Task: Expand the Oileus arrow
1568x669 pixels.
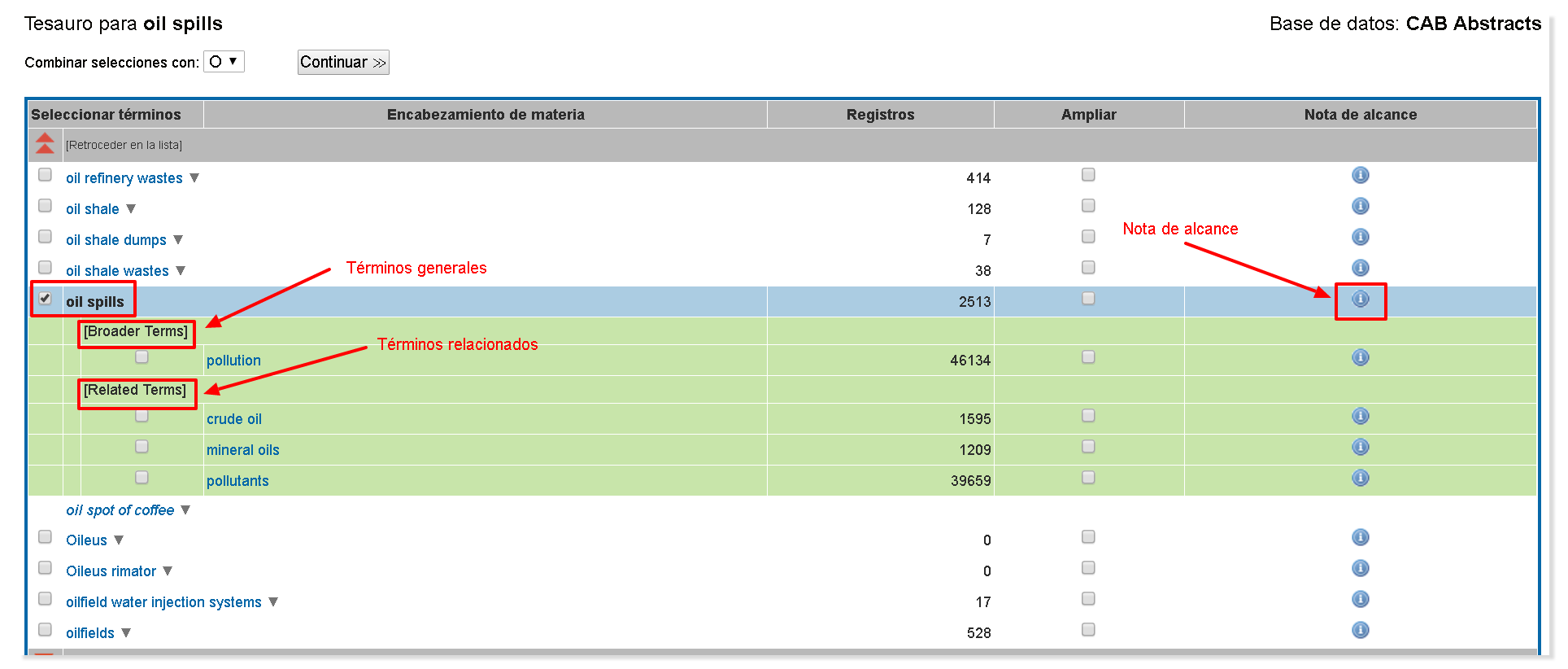Action: coord(119,540)
